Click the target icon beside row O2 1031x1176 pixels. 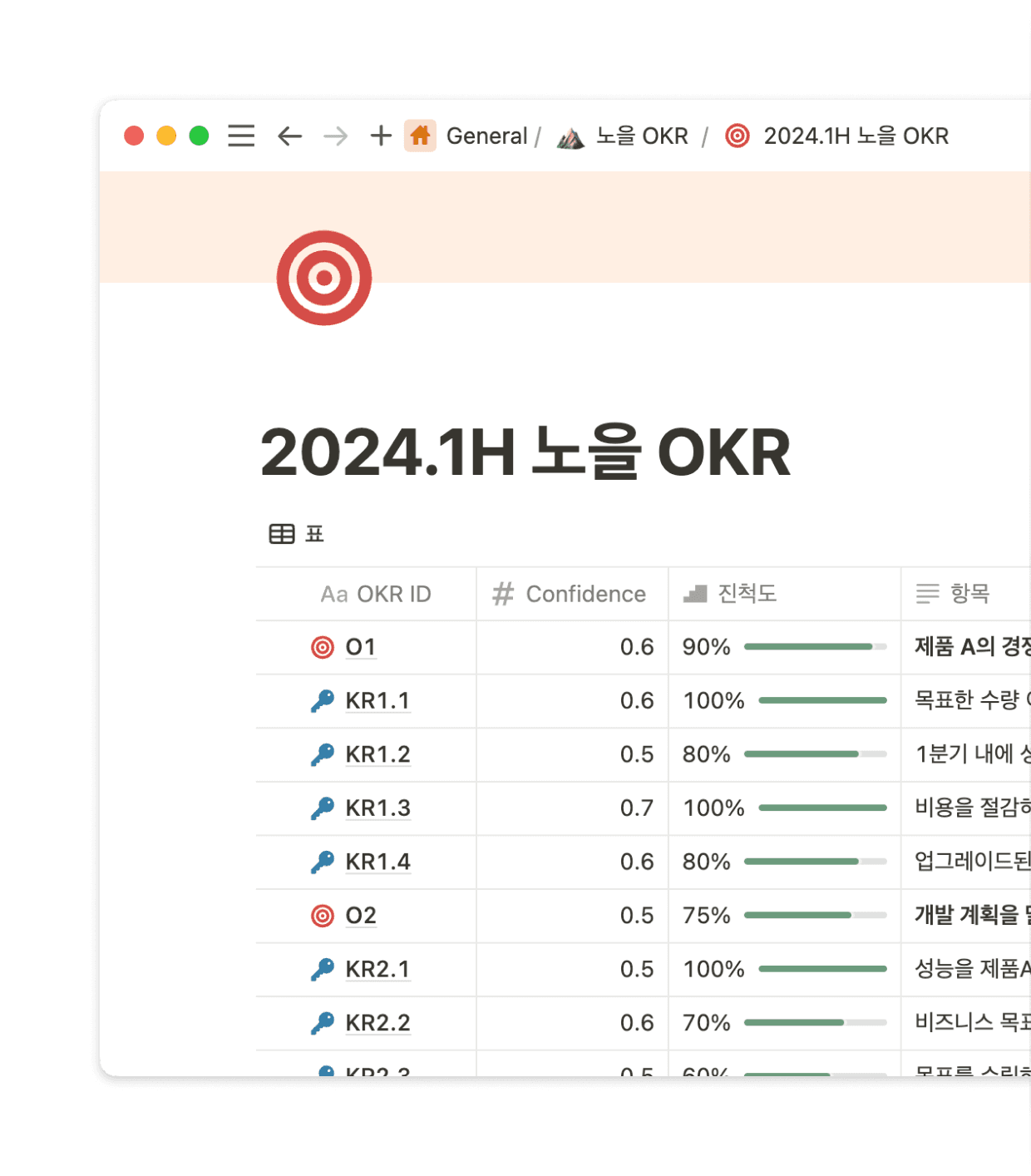point(324,915)
